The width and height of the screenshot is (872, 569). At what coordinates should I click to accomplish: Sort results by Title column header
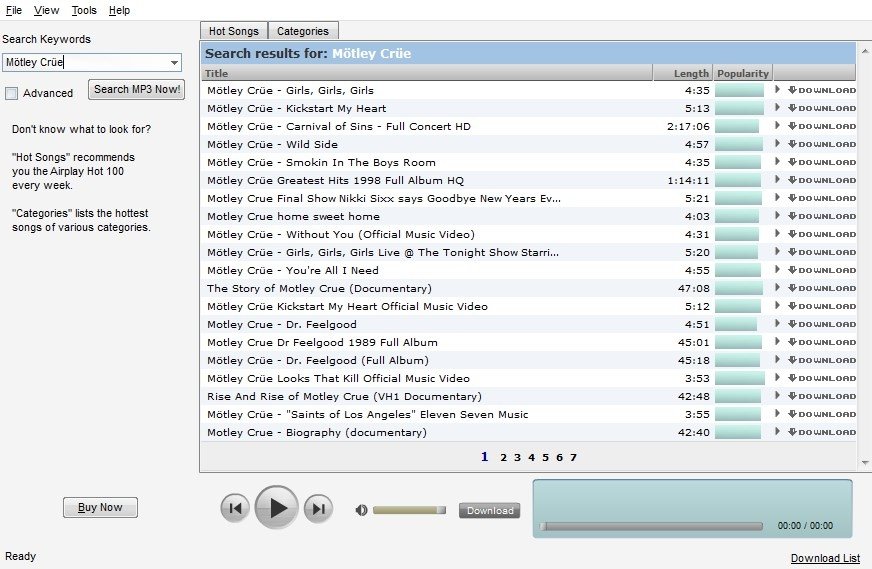click(427, 73)
